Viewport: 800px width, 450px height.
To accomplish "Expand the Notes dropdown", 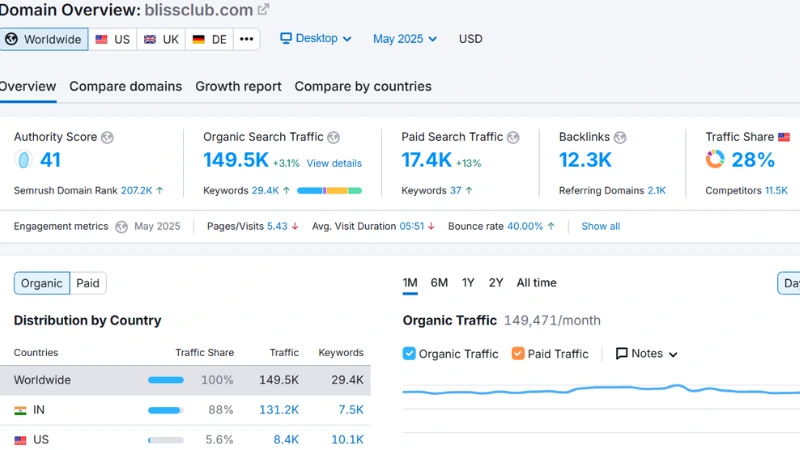I will [646, 354].
